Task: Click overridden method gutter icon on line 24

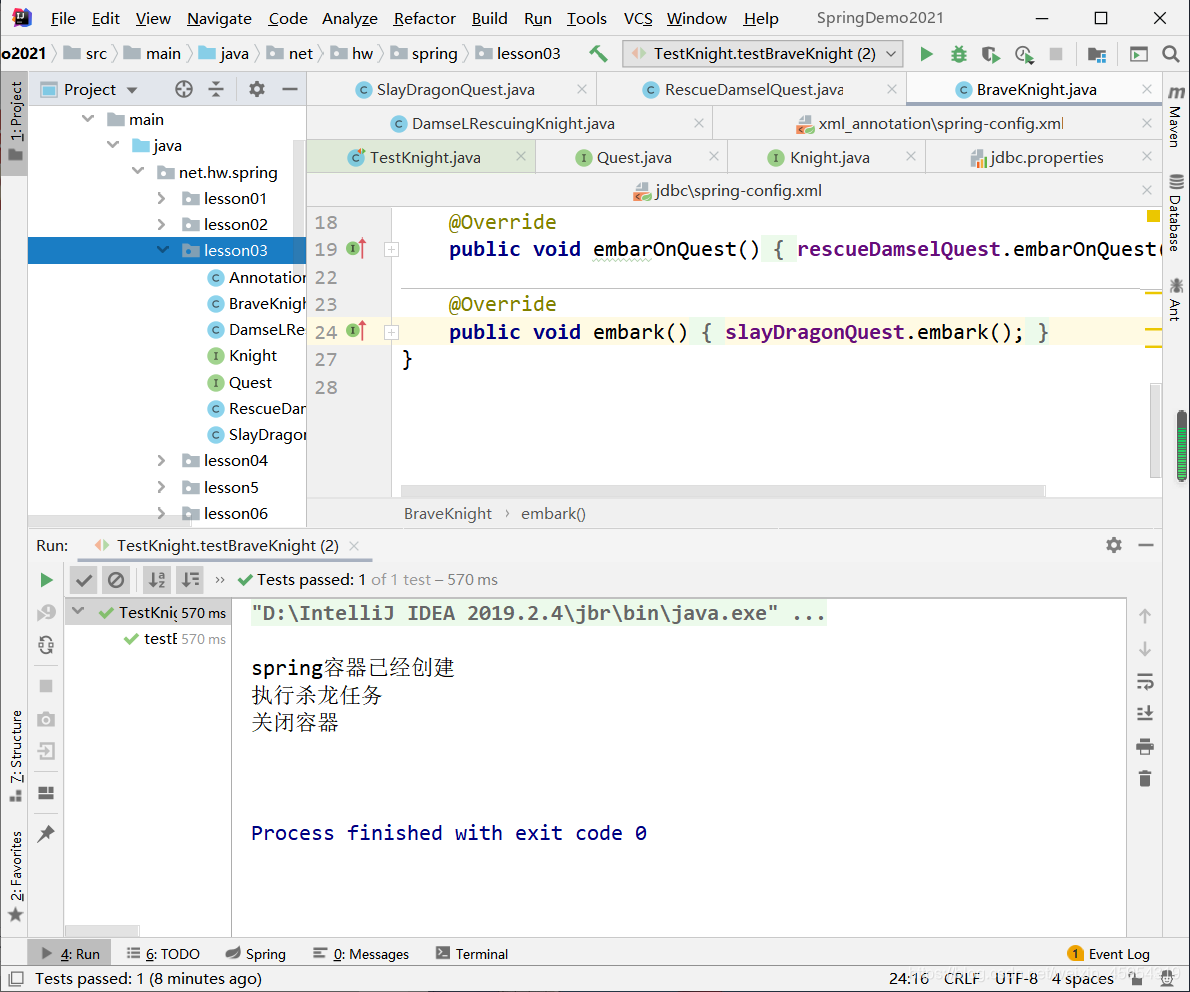Action: tap(357, 331)
